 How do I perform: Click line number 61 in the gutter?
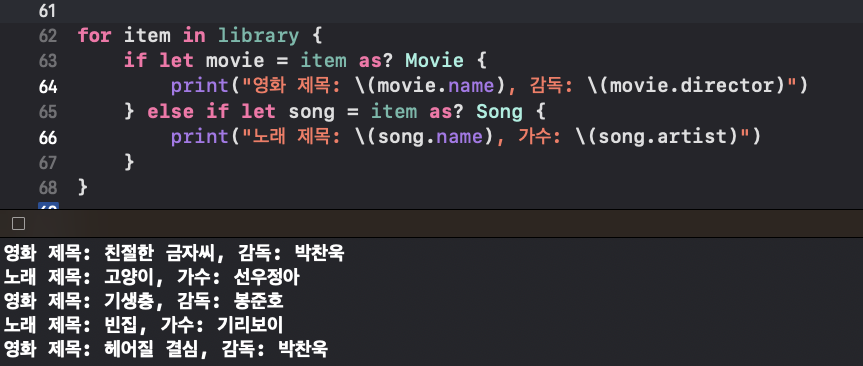click(x=48, y=11)
